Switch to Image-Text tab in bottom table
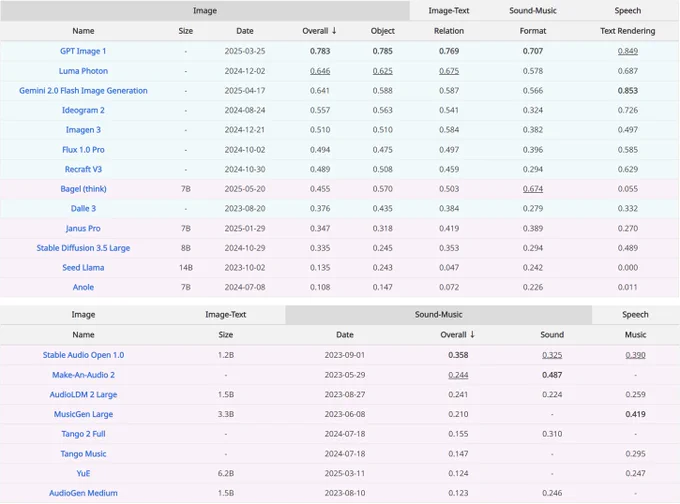This screenshot has height=504, width=680. coord(226,315)
